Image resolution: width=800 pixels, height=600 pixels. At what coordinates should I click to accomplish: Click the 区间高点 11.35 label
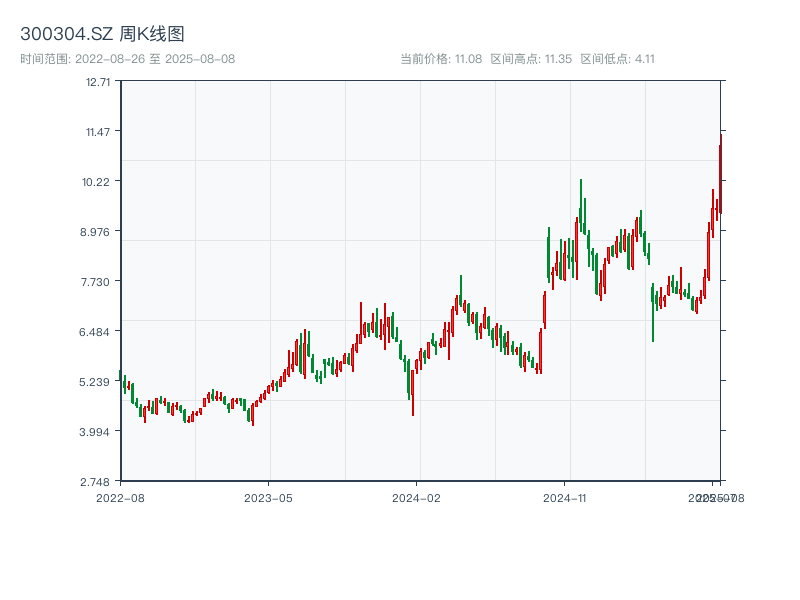coord(531,59)
